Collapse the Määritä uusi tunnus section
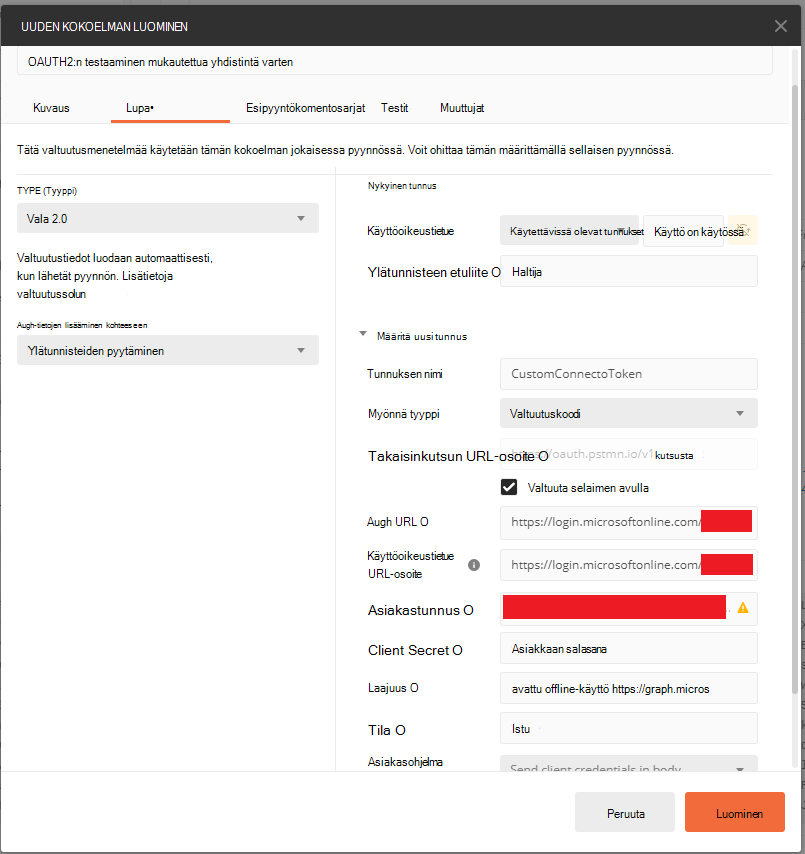The width and height of the screenshot is (805, 854). 363,334
